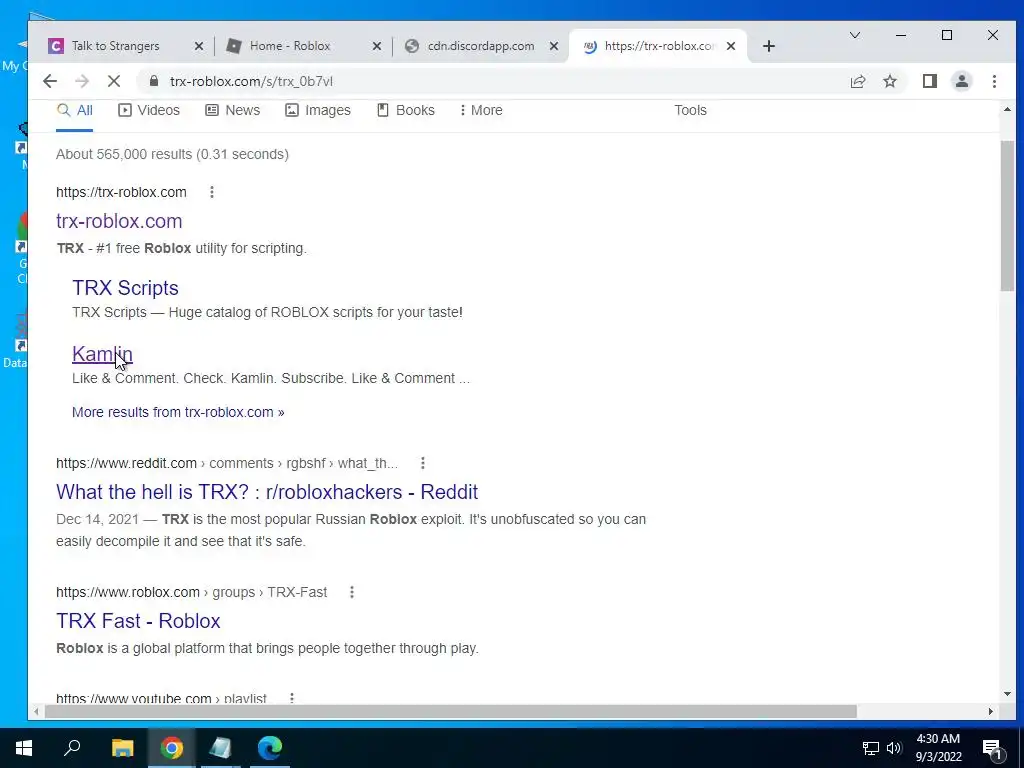
Task: Open Chrome's three-dot menu
Action: click(994, 81)
